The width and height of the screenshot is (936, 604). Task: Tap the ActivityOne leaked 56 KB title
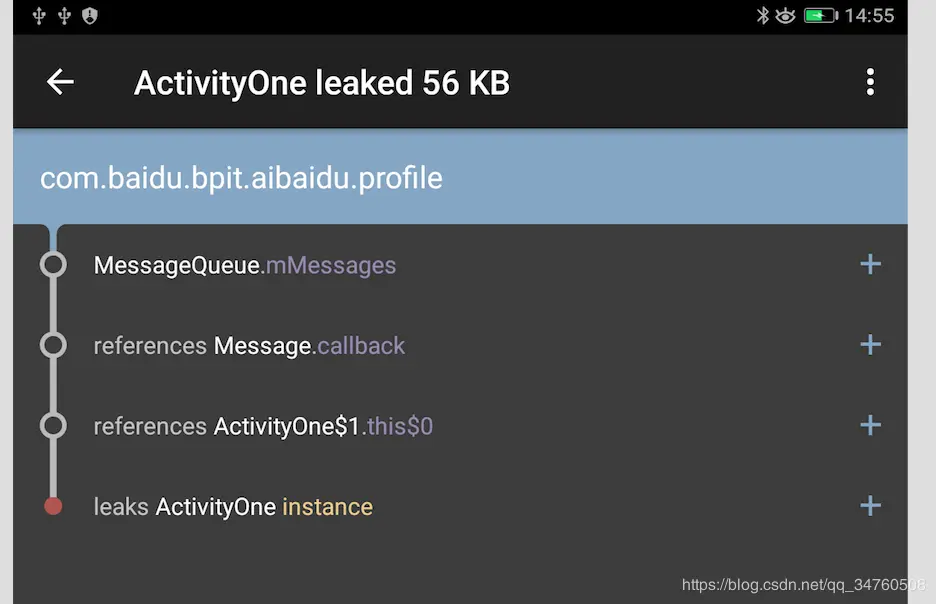(x=322, y=83)
